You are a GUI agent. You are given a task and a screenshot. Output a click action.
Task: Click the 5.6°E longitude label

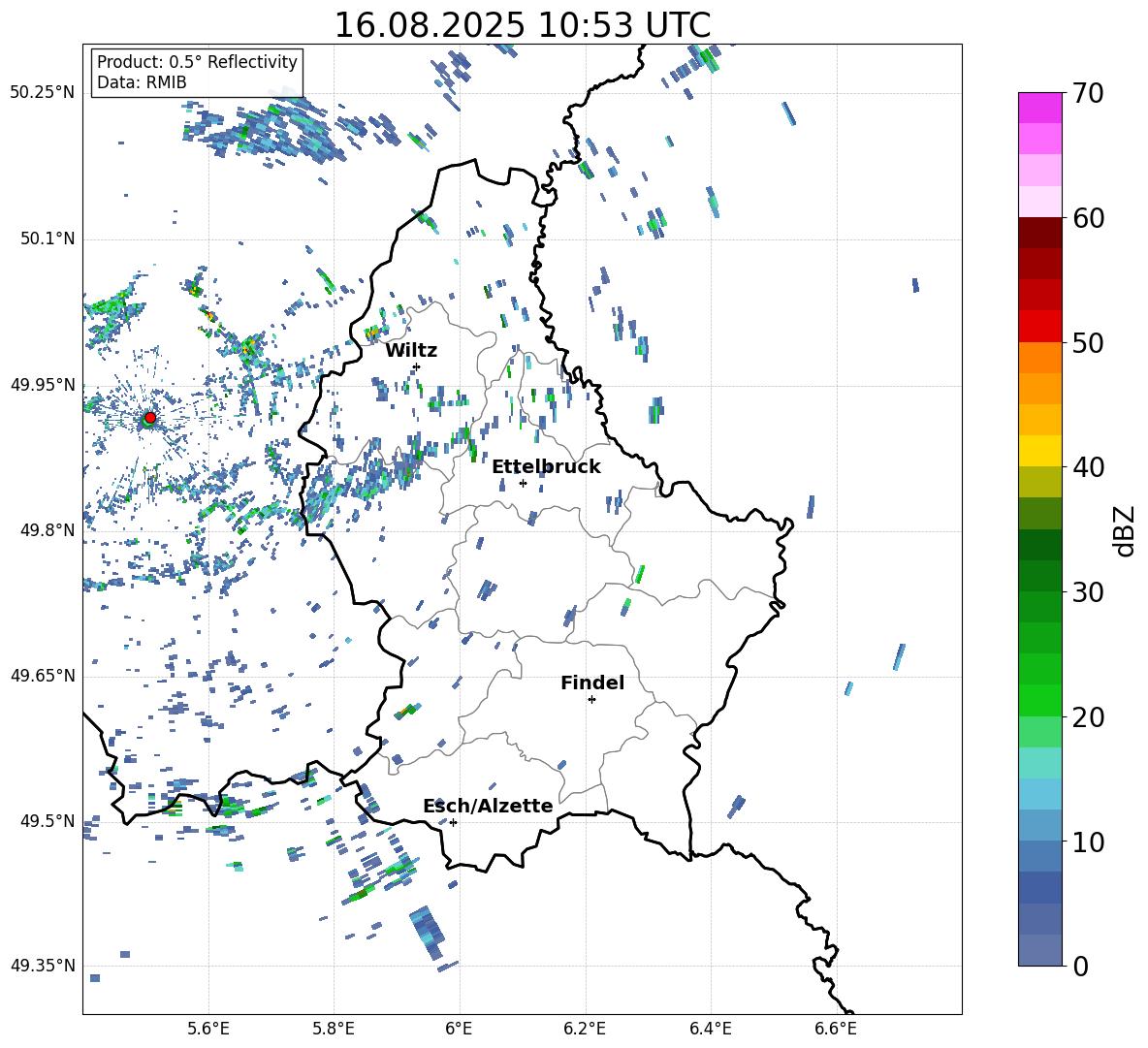coord(207,1029)
